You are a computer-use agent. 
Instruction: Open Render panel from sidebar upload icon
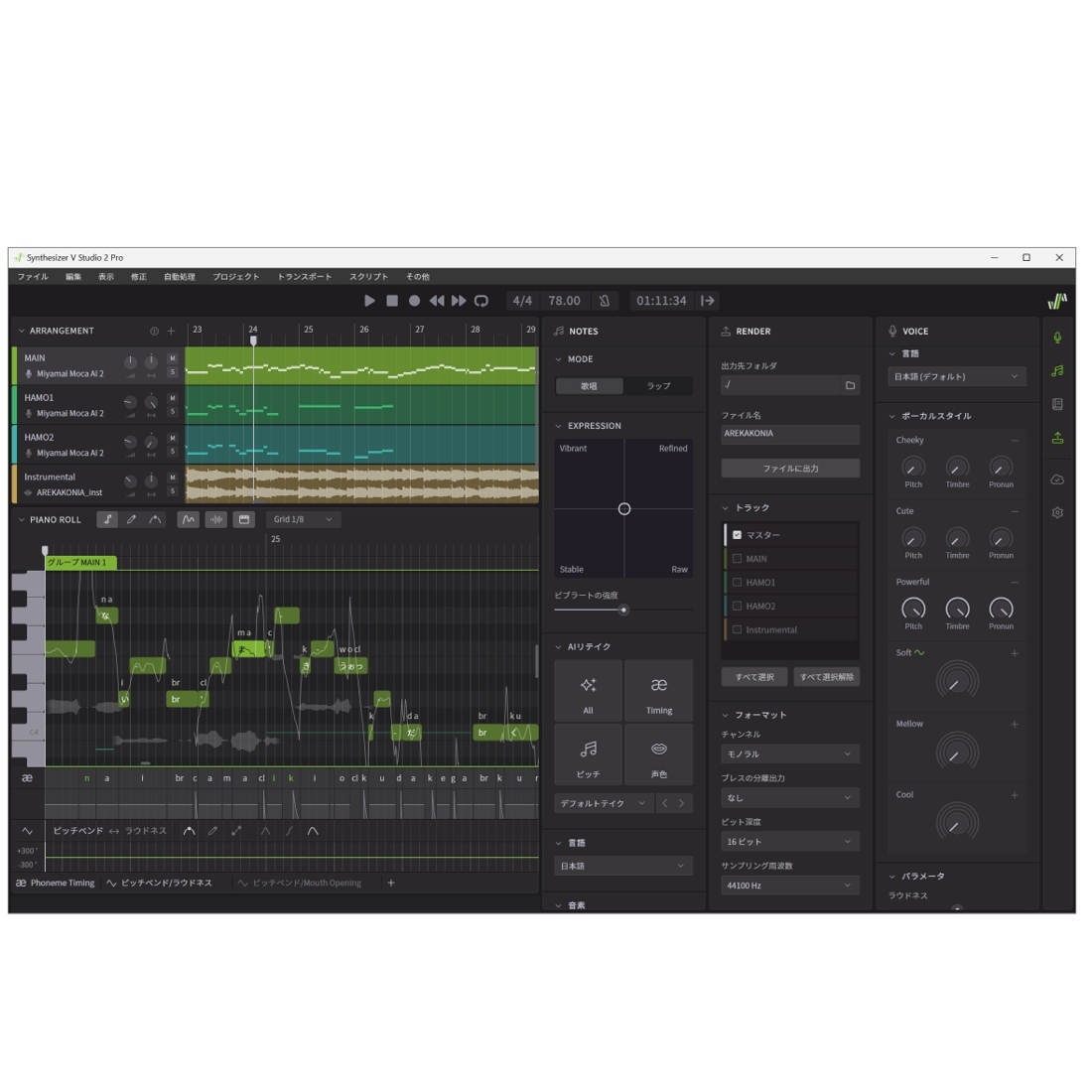click(1057, 438)
